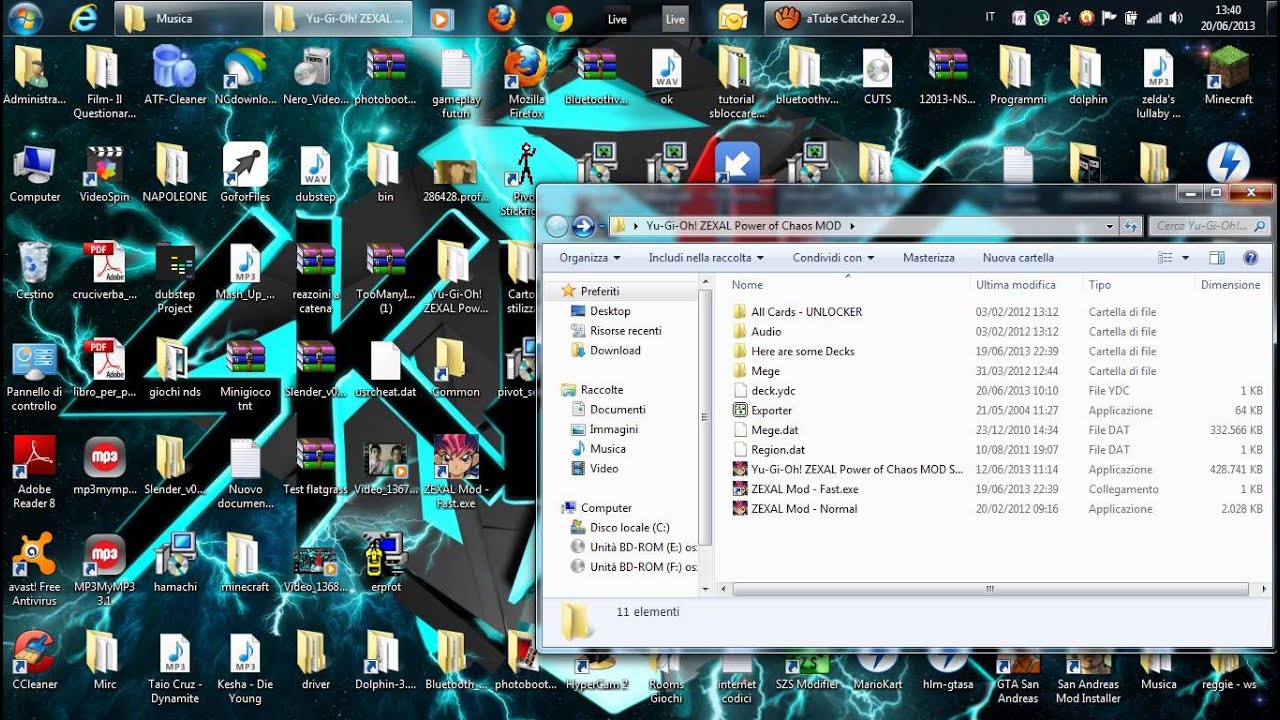Image resolution: width=1280 pixels, height=720 pixels.
Task: Sort by the Tipo column header
Action: [1138, 285]
